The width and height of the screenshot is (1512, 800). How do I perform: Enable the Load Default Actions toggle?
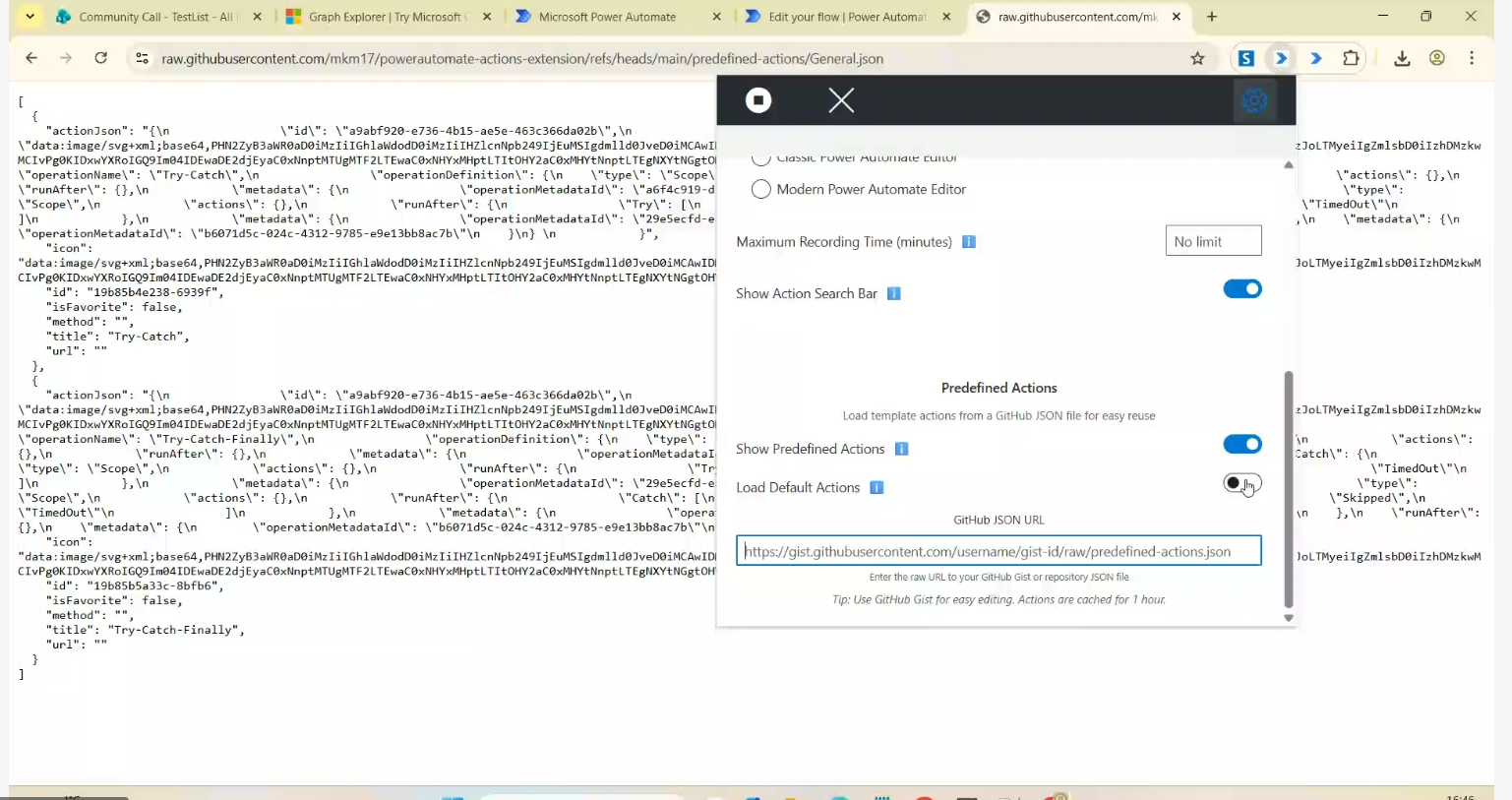(1241, 483)
